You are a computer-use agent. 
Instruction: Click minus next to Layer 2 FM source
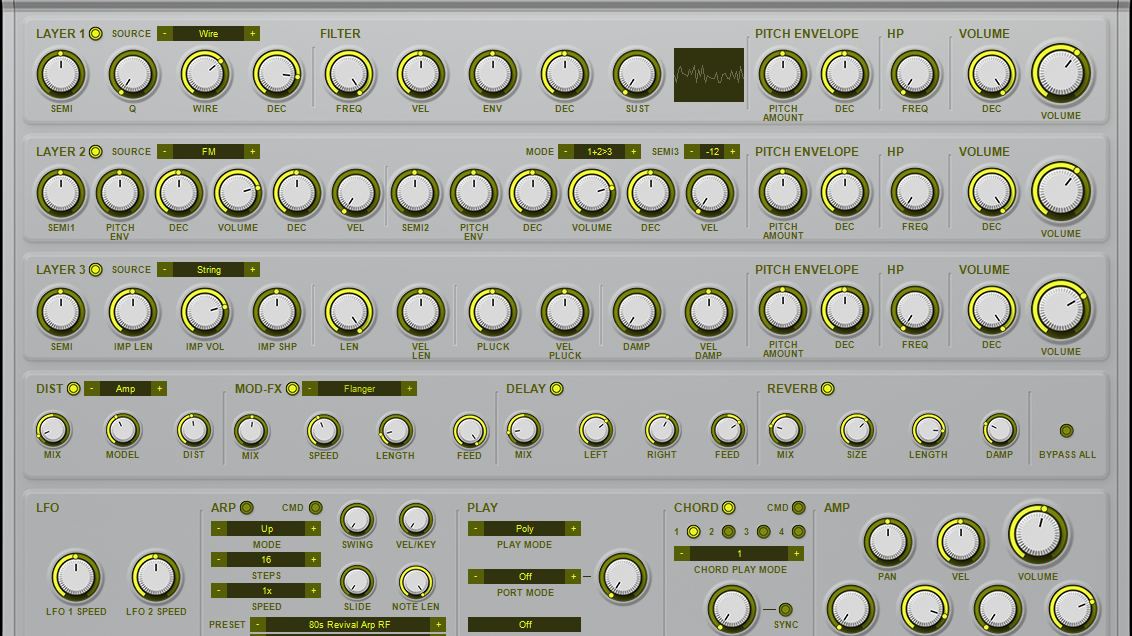(x=165, y=152)
